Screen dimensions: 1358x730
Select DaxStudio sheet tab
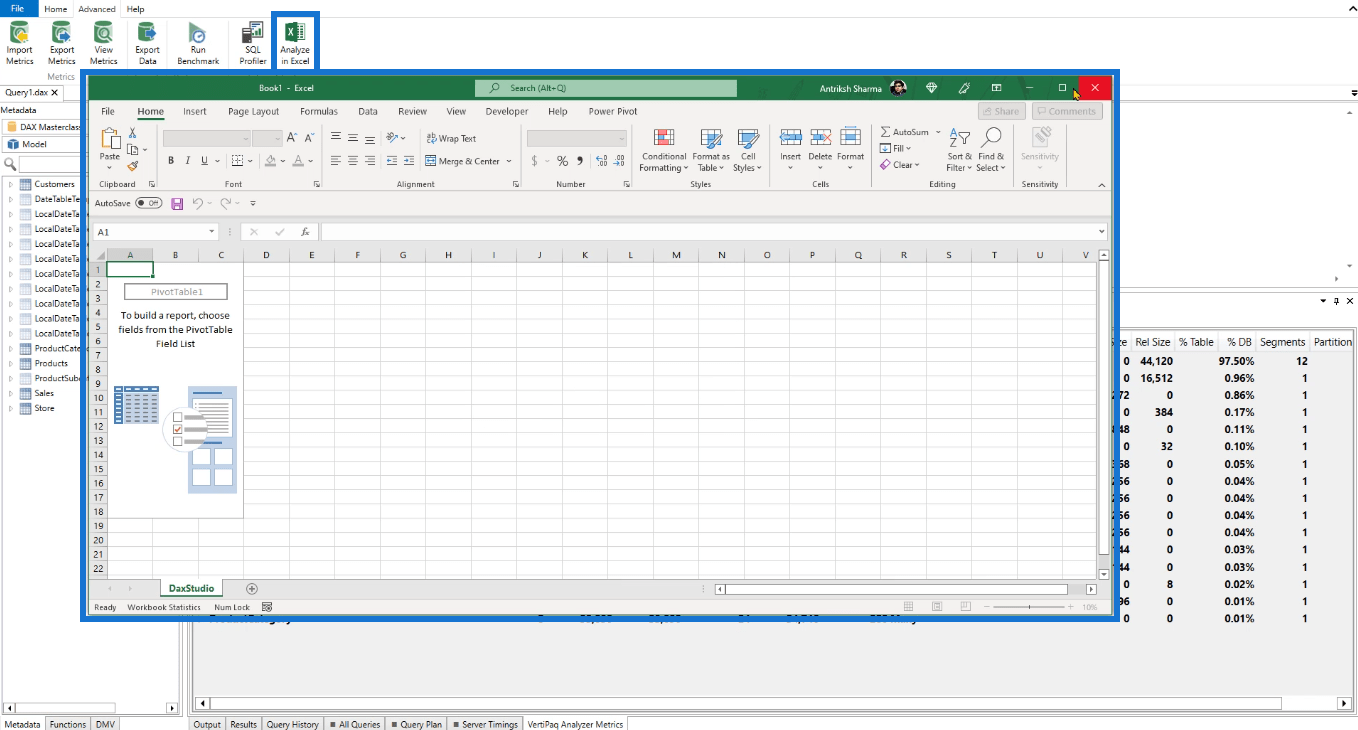[x=191, y=589]
